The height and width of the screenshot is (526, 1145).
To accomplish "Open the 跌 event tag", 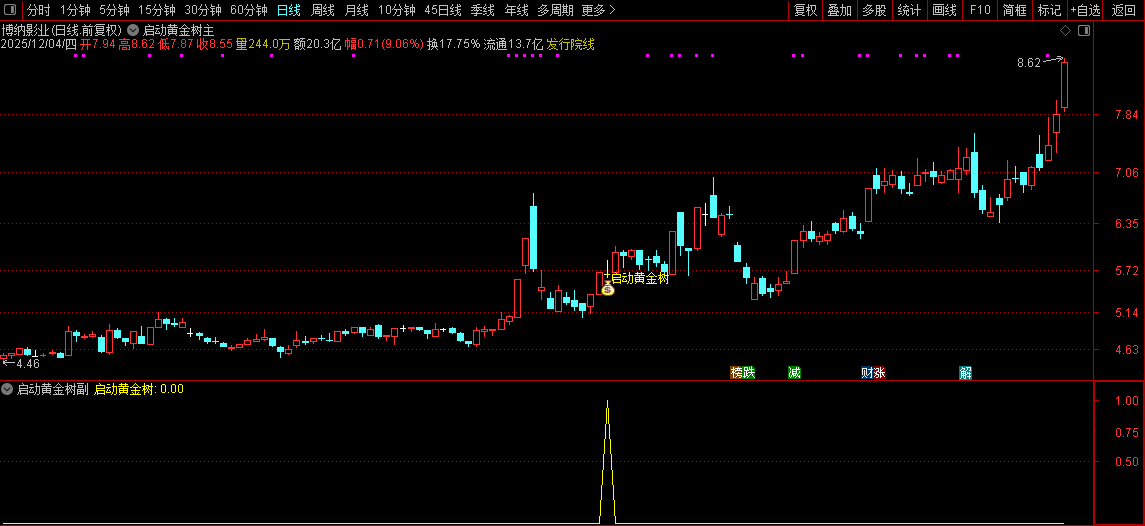I will [x=749, y=373].
